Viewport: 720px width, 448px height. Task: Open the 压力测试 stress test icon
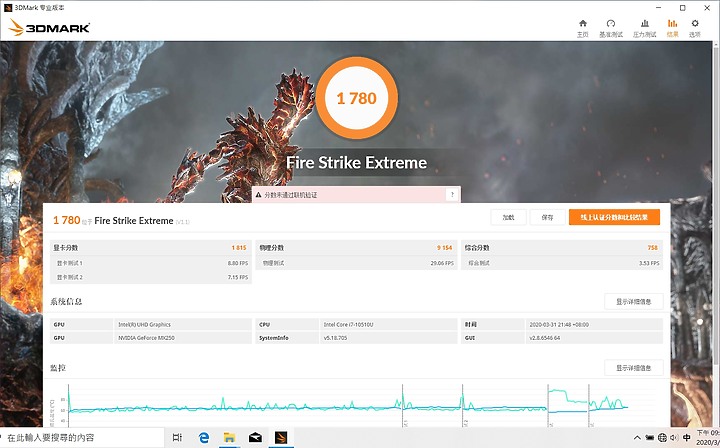[645, 28]
